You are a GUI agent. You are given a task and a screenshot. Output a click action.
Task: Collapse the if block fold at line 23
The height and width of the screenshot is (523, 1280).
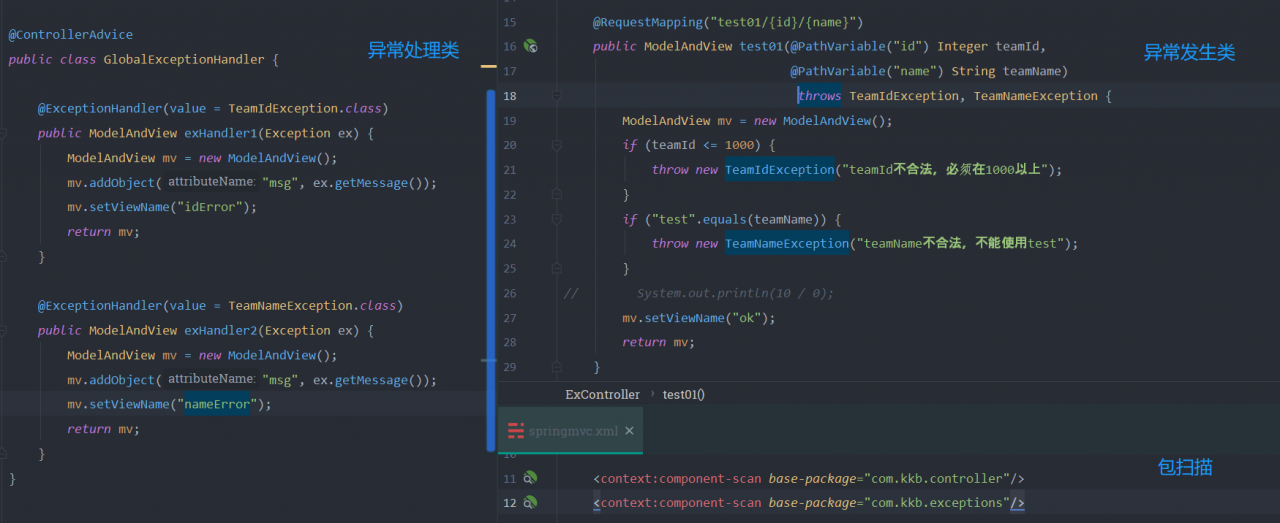557,219
